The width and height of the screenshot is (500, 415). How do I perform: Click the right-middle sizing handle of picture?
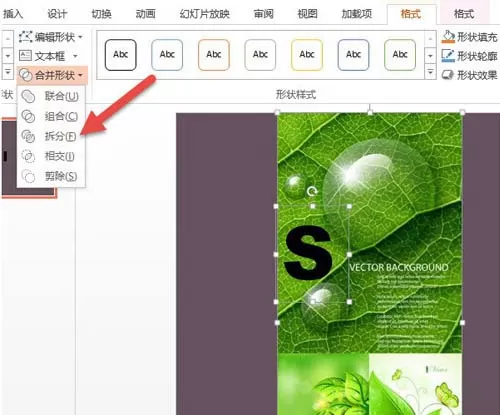click(462, 323)
